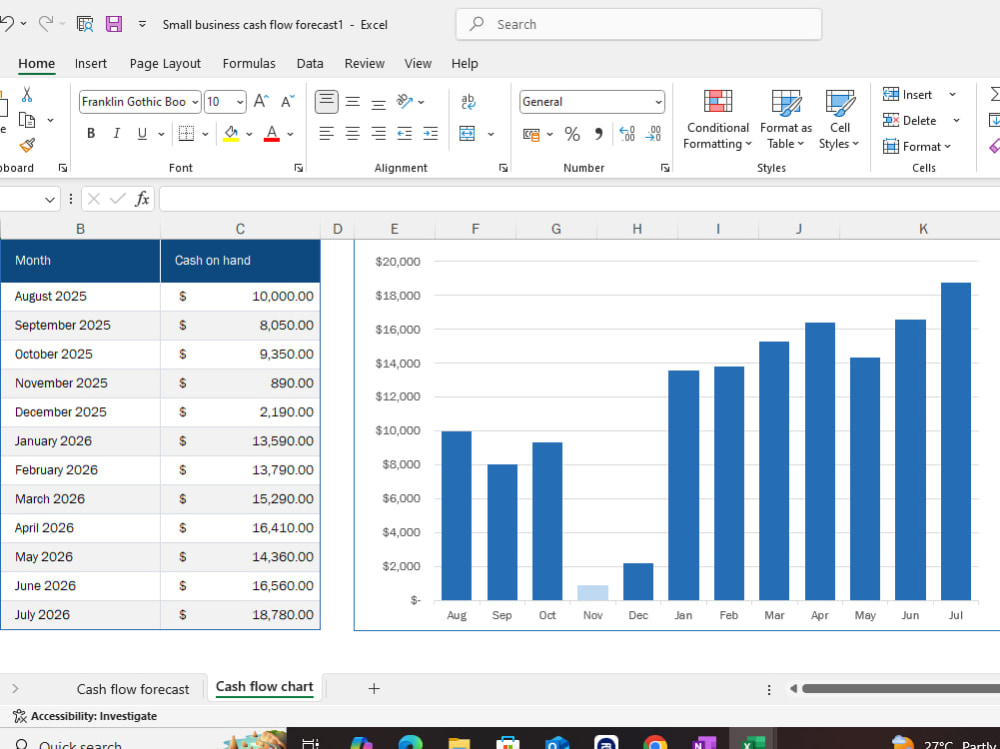Select the light blue Nov bar in chart
Viewport: 1000px width, 749px height.
point(592,593)
